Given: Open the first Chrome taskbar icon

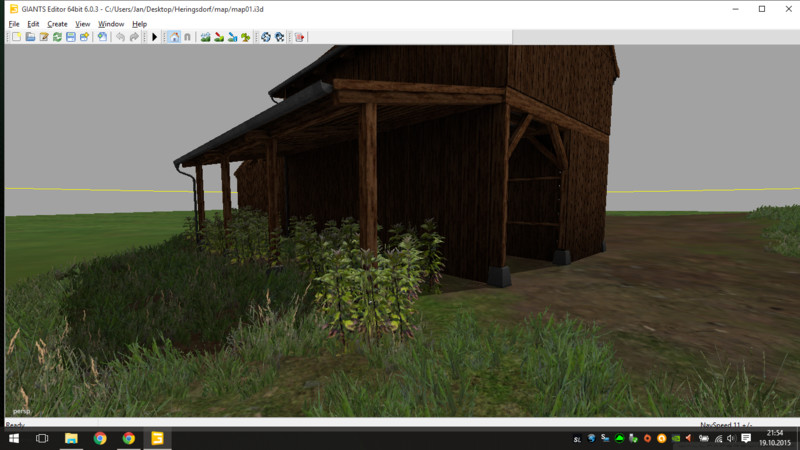Looking at the screenshot, I should [100, 438].
